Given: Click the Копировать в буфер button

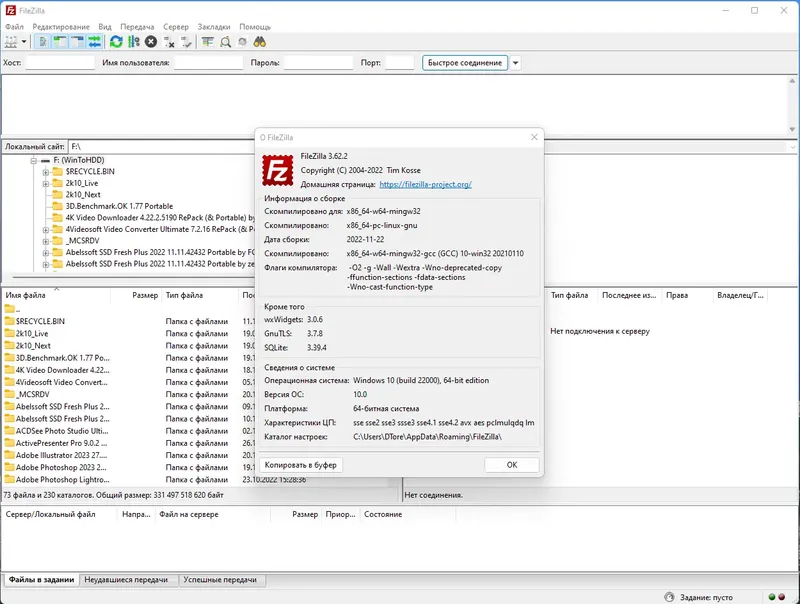Looking at the screenshot, I should click(x=301, y=465).
